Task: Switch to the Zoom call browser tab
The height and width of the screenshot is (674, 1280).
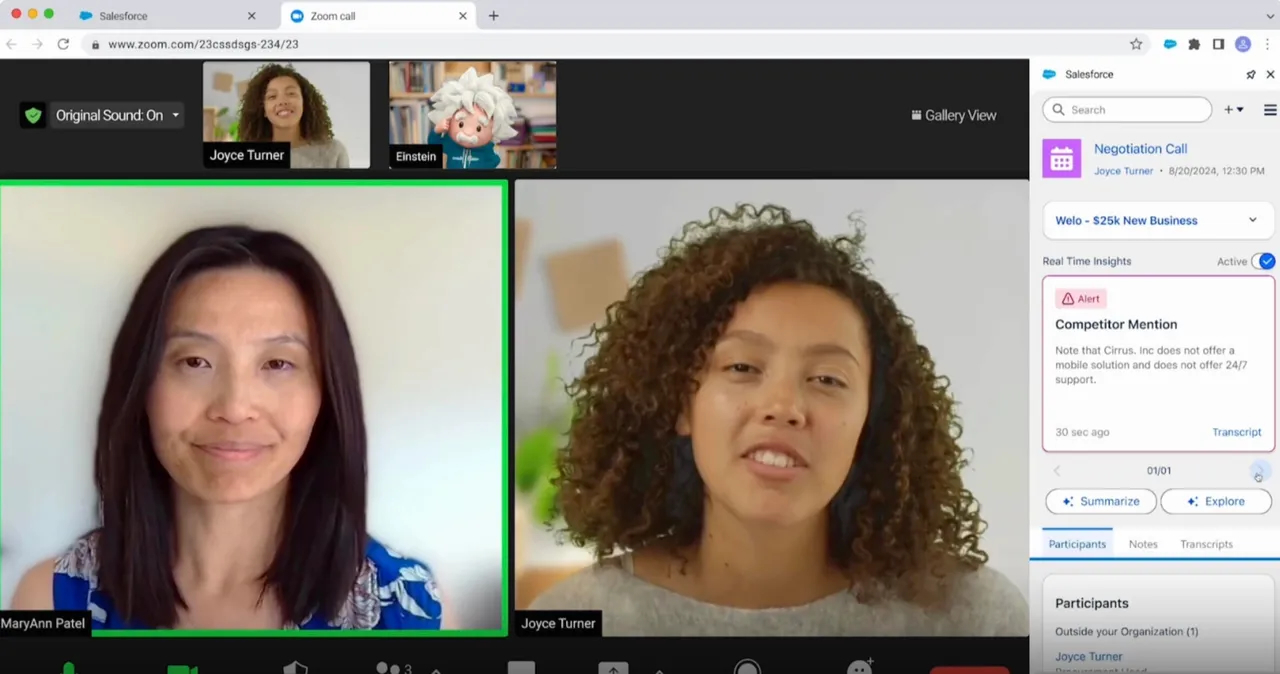Action: pyautogui.click(x=378, y=16)
